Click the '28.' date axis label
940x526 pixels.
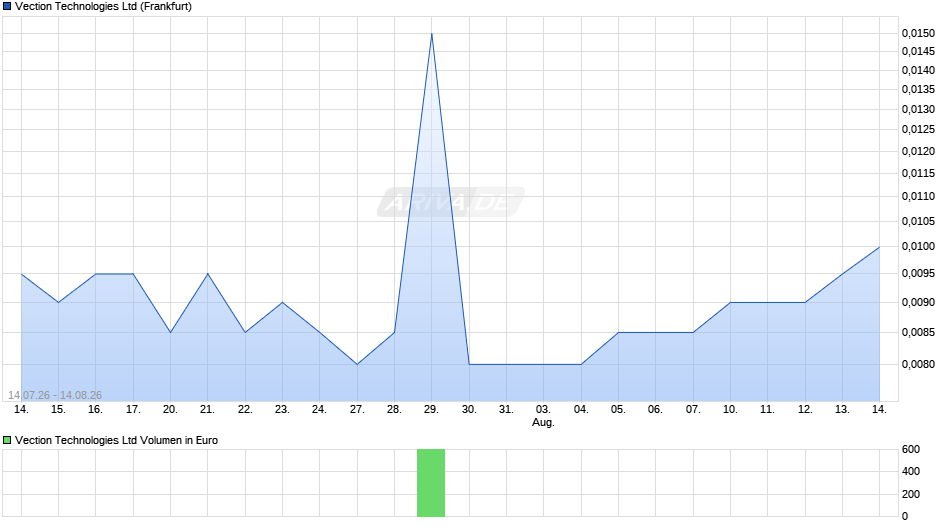pos(394,409)
